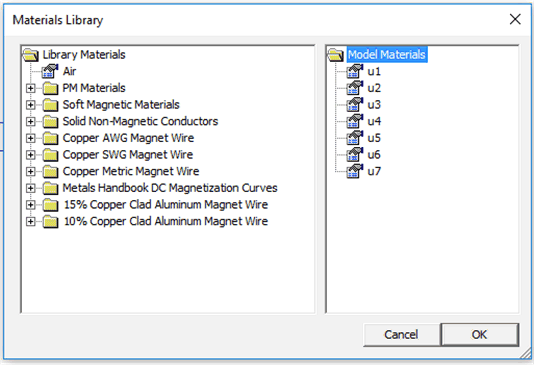534x365 pixels.
Task: Click the Solid Non-Magnetic Conductors folder icon
Action: [50, 122]
